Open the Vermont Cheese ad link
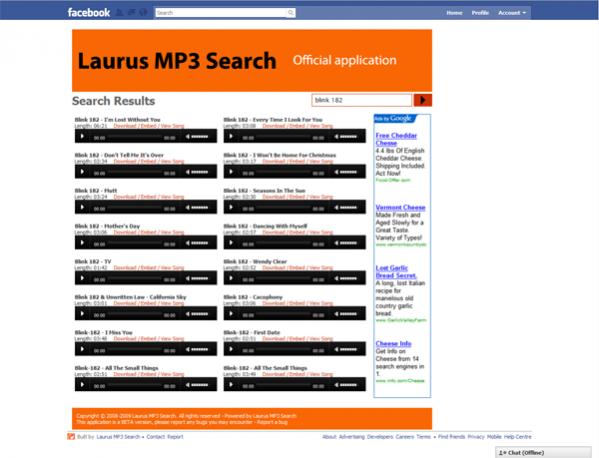This screenshot has height=458, width=599. 400,207
